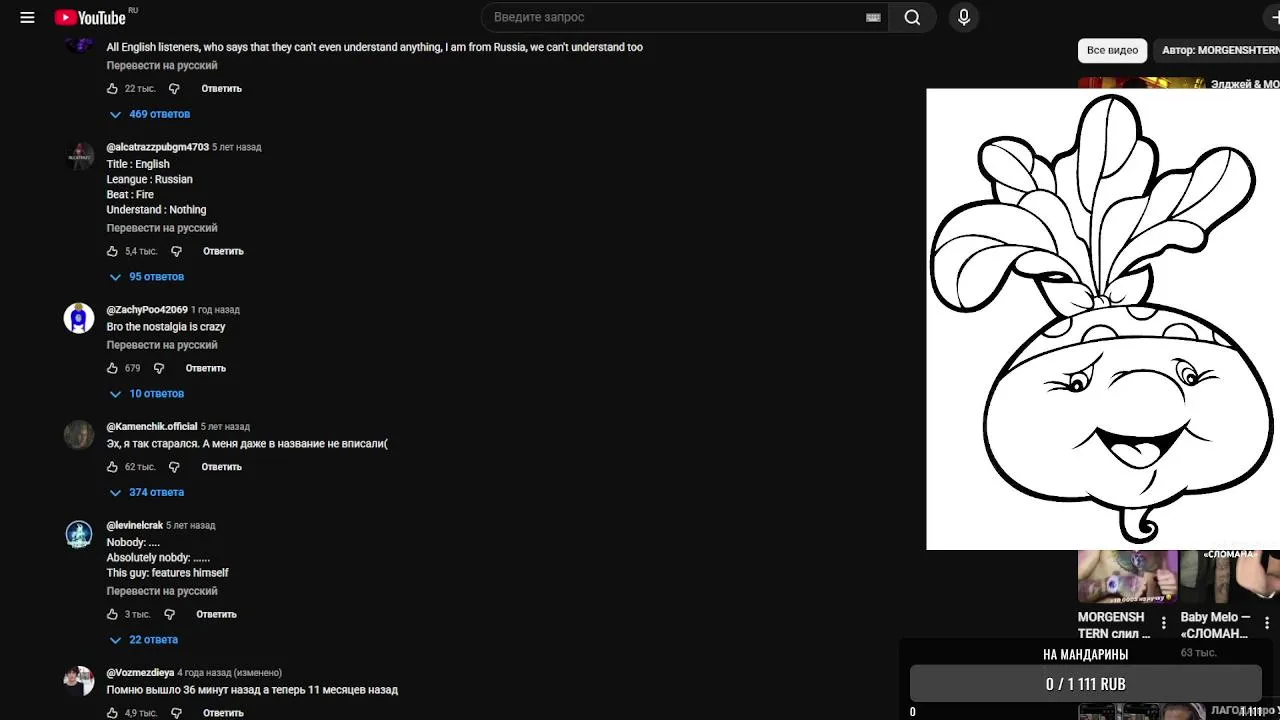
Task: Open the 'MORGENSHTERN слил ...' video title
Action: click(x=1114, y=625)
